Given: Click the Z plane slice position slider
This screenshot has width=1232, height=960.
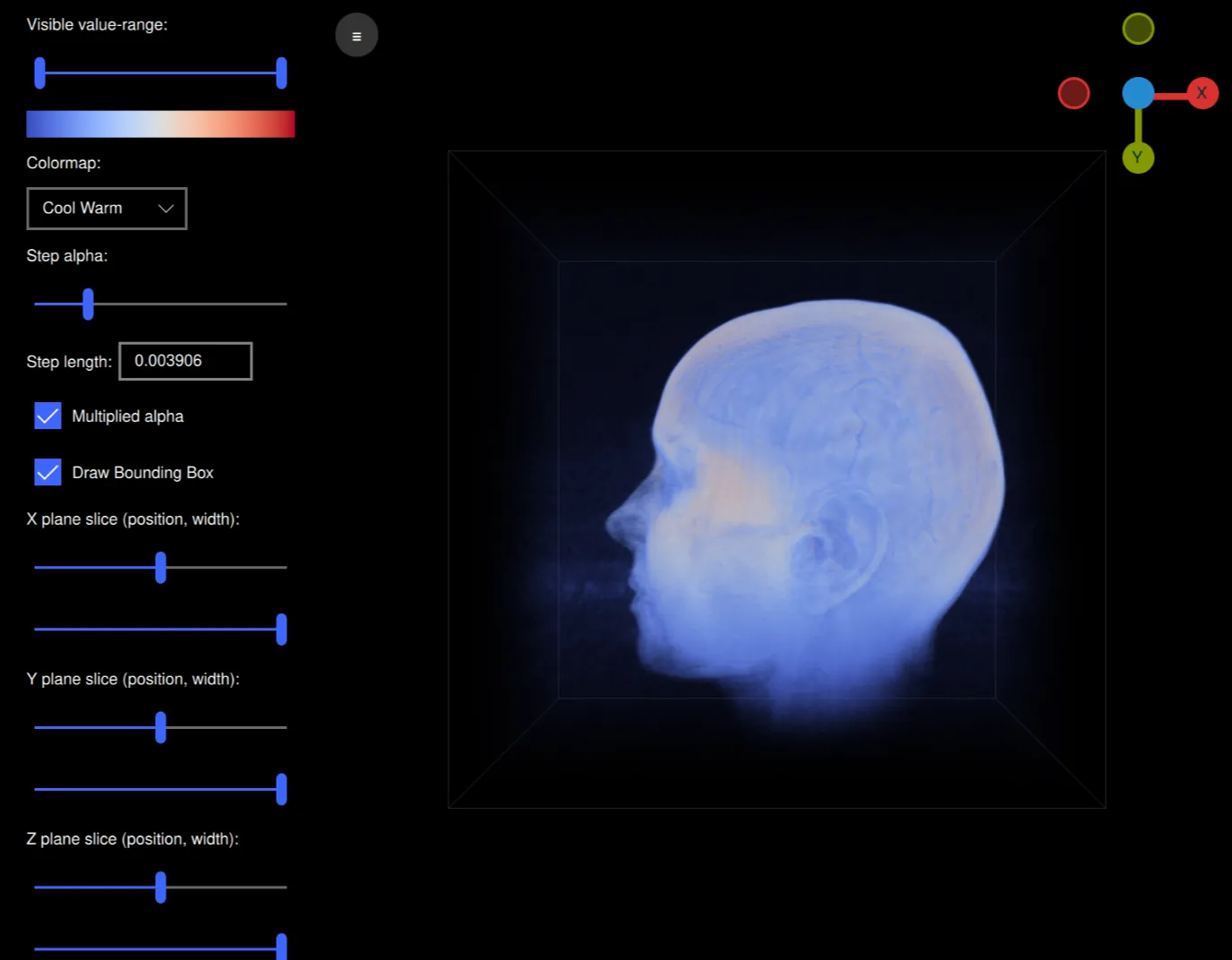Looking at the screenshot, I should (x=159, y=887).
